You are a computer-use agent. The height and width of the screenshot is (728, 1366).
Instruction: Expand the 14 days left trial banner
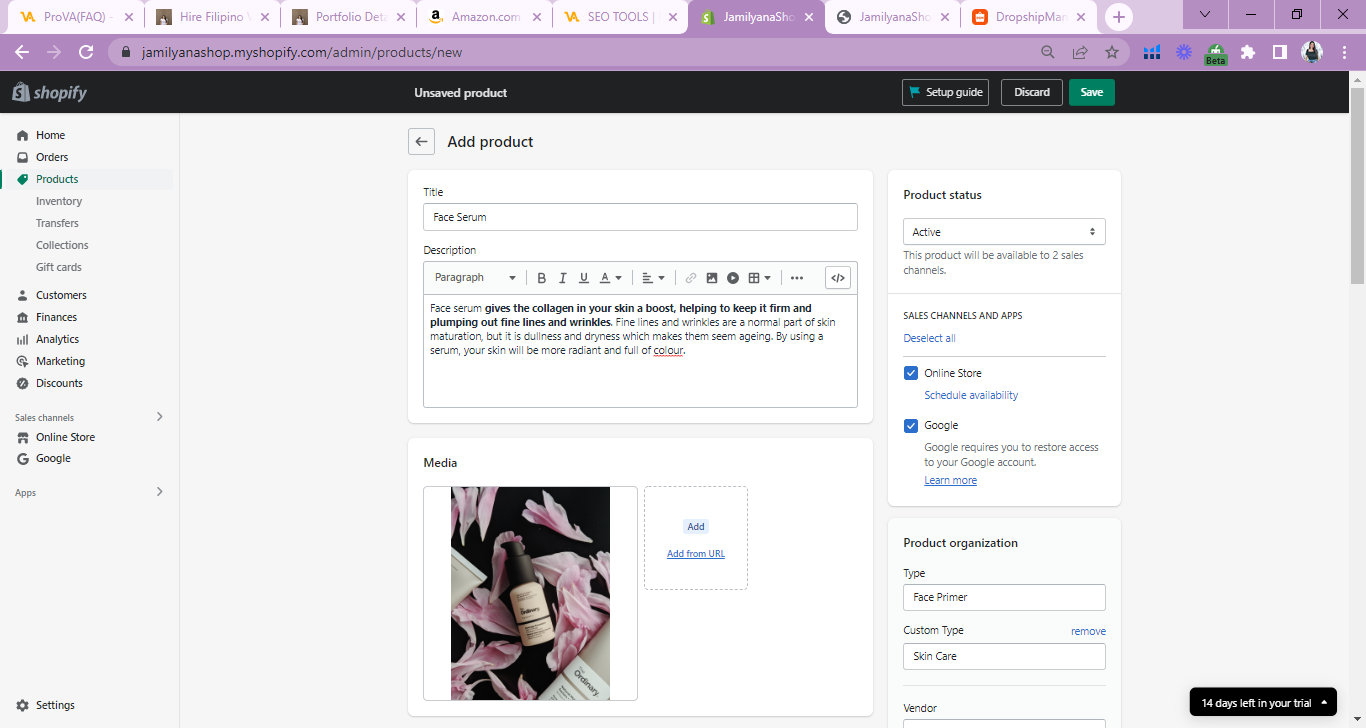click(x=1263, y=703)
